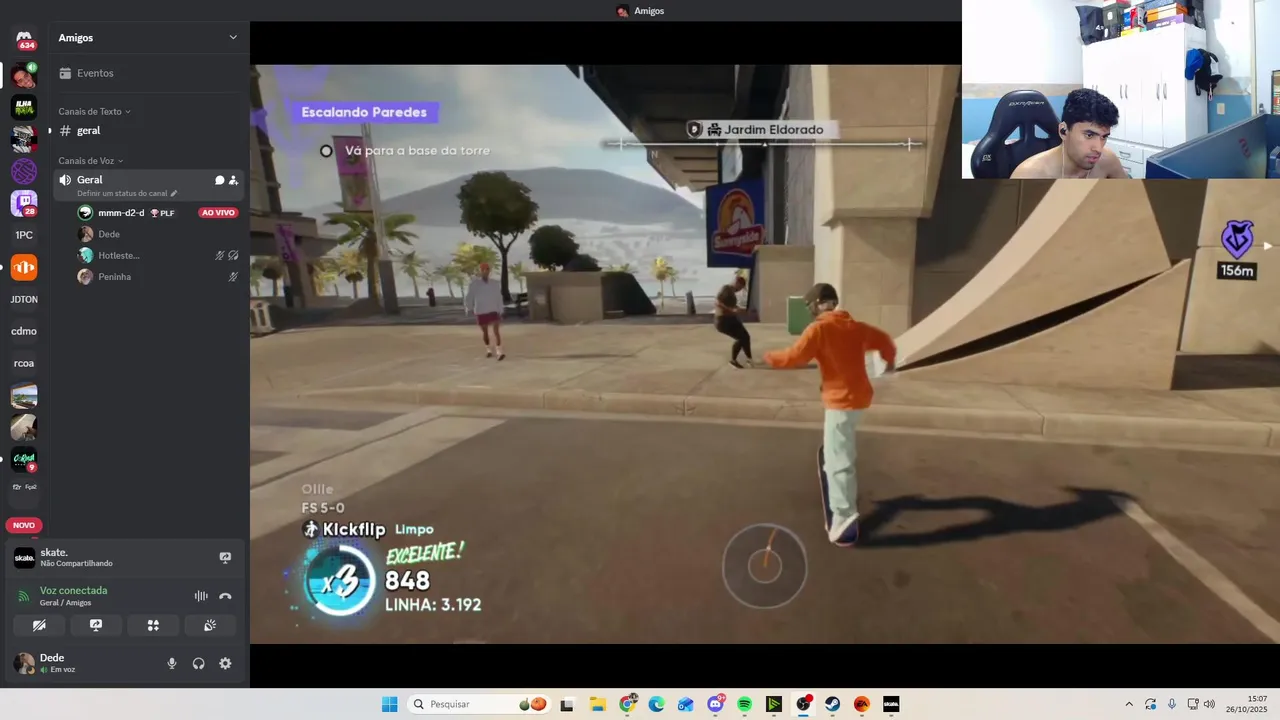Open the rcoa server

coord(24,363)
